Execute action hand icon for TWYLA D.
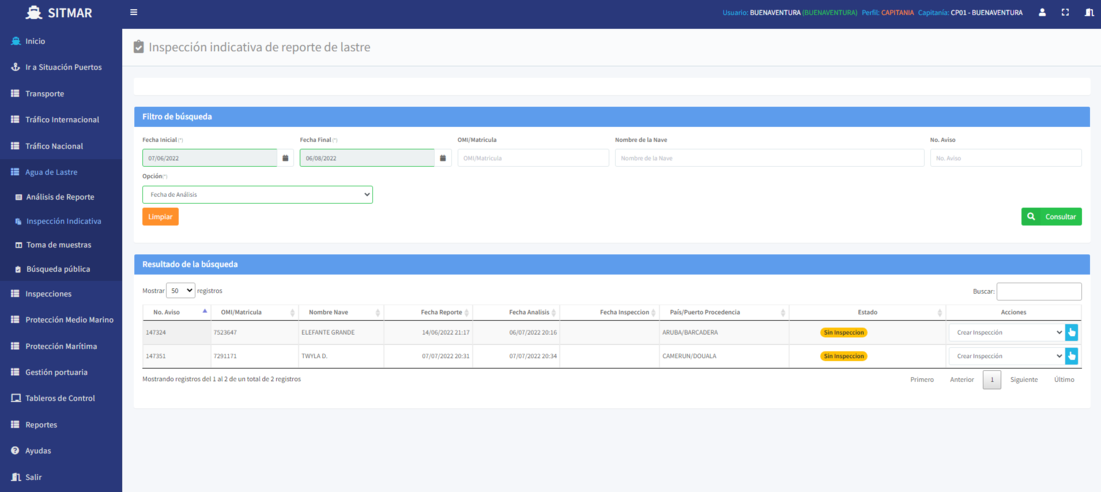This screenshot has height=492, width=1101. coord(1072,356)
